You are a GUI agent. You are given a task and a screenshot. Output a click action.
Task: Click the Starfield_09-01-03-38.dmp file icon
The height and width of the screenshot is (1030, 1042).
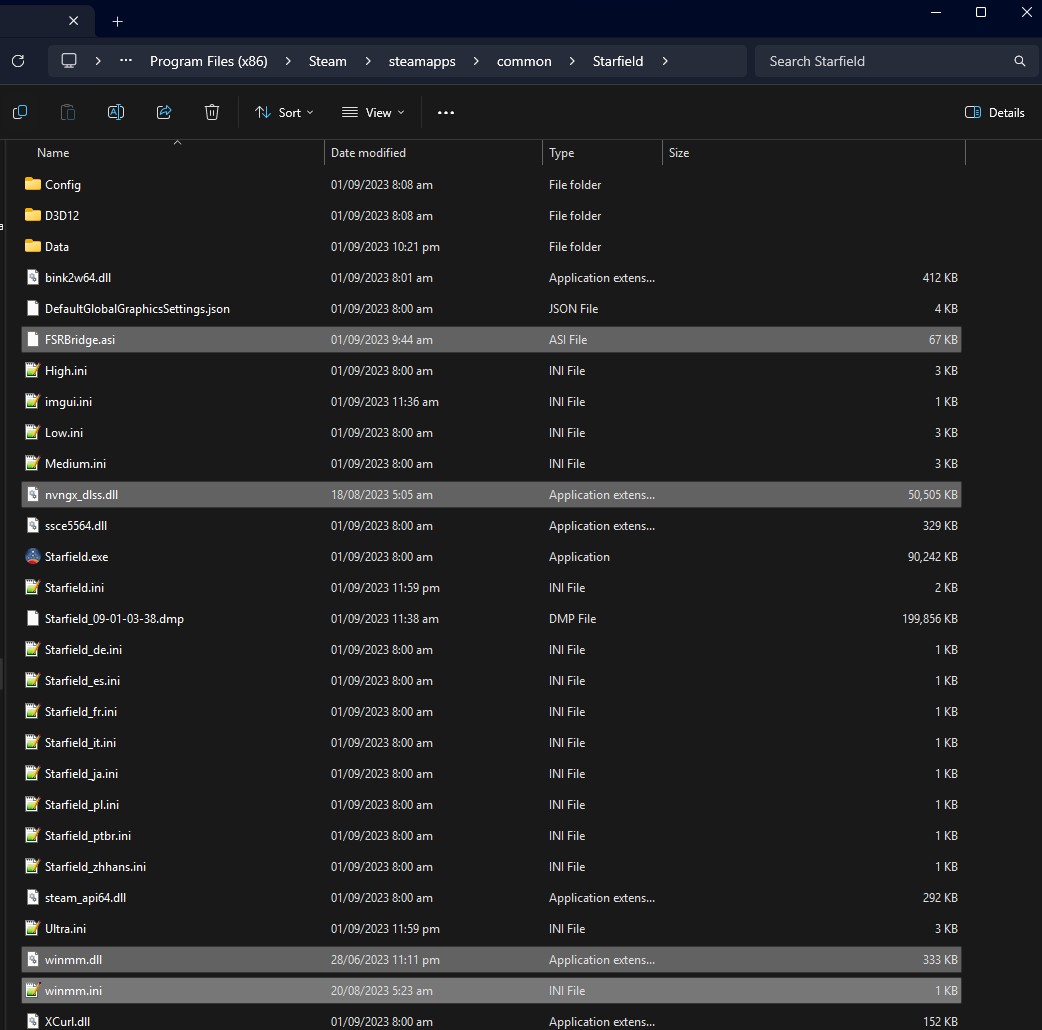click(x=33, y=619)
